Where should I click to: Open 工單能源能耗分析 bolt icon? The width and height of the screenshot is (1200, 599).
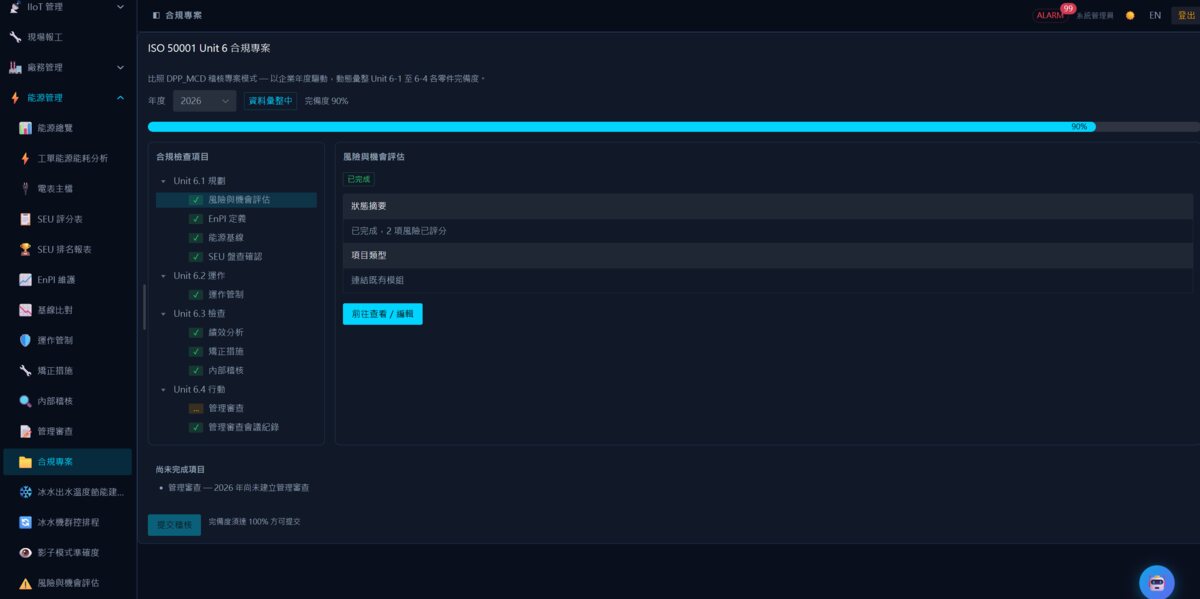[25, 158]
